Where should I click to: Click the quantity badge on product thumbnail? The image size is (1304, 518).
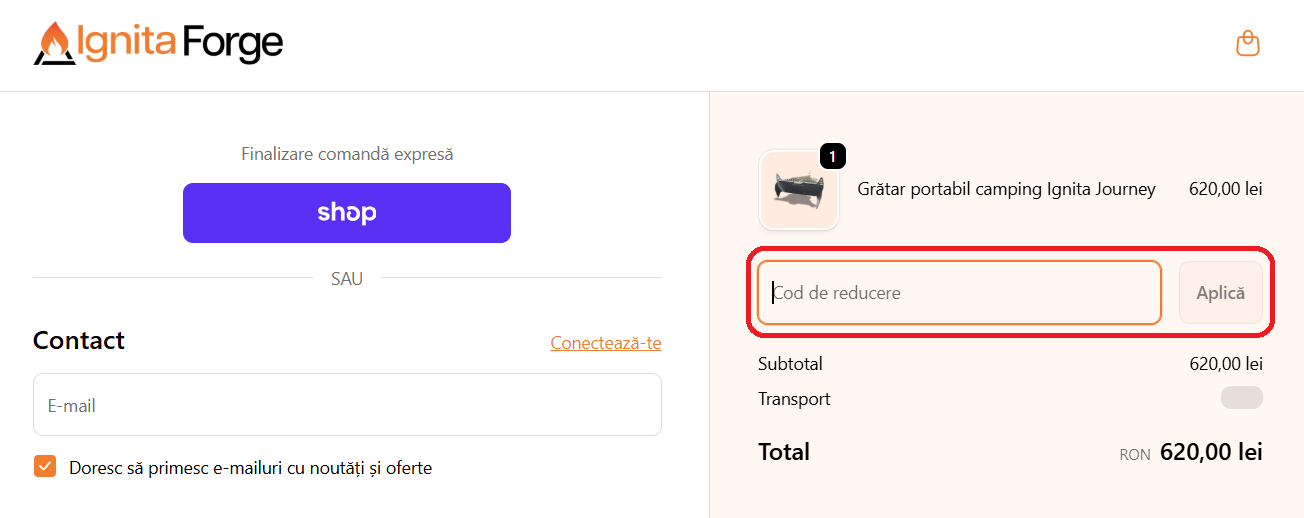(833, 156)
